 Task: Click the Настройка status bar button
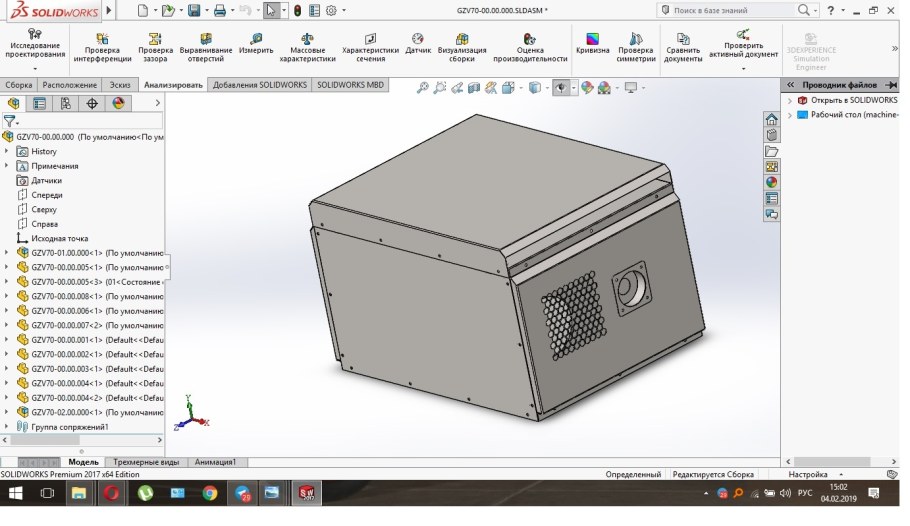808,474
